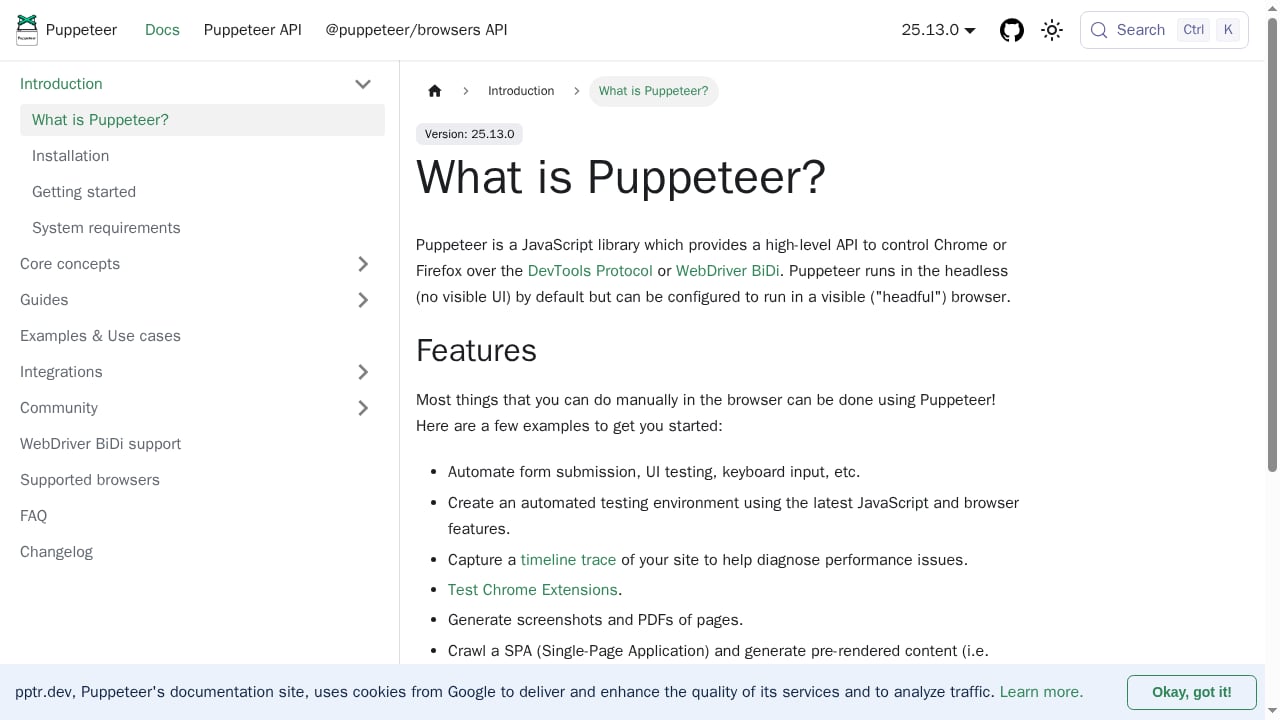Follow the Learn more. cookie link
The image size is (1280, 720).
click(x=1041, y=692)
